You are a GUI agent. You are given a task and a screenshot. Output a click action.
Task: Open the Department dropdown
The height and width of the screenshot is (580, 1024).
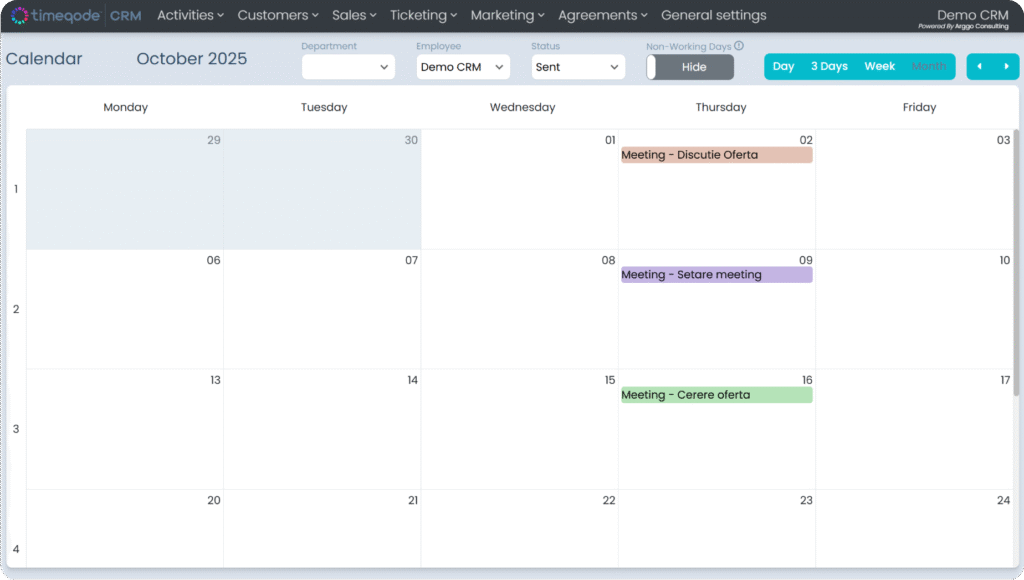coord(348,67)
